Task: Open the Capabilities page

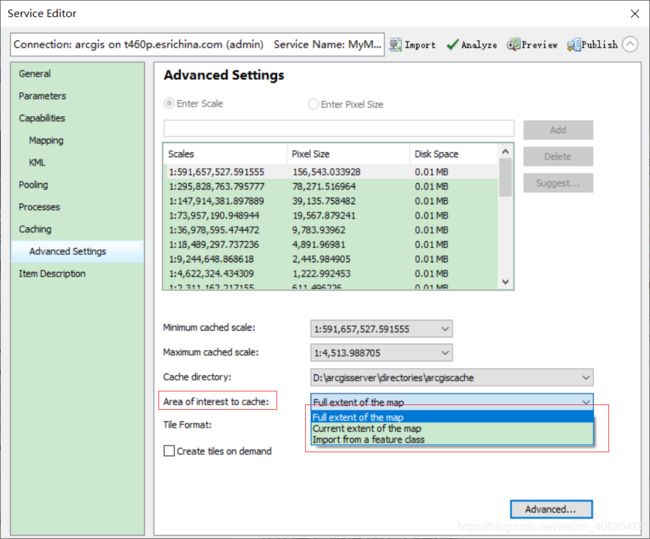Action: point(42,118)
